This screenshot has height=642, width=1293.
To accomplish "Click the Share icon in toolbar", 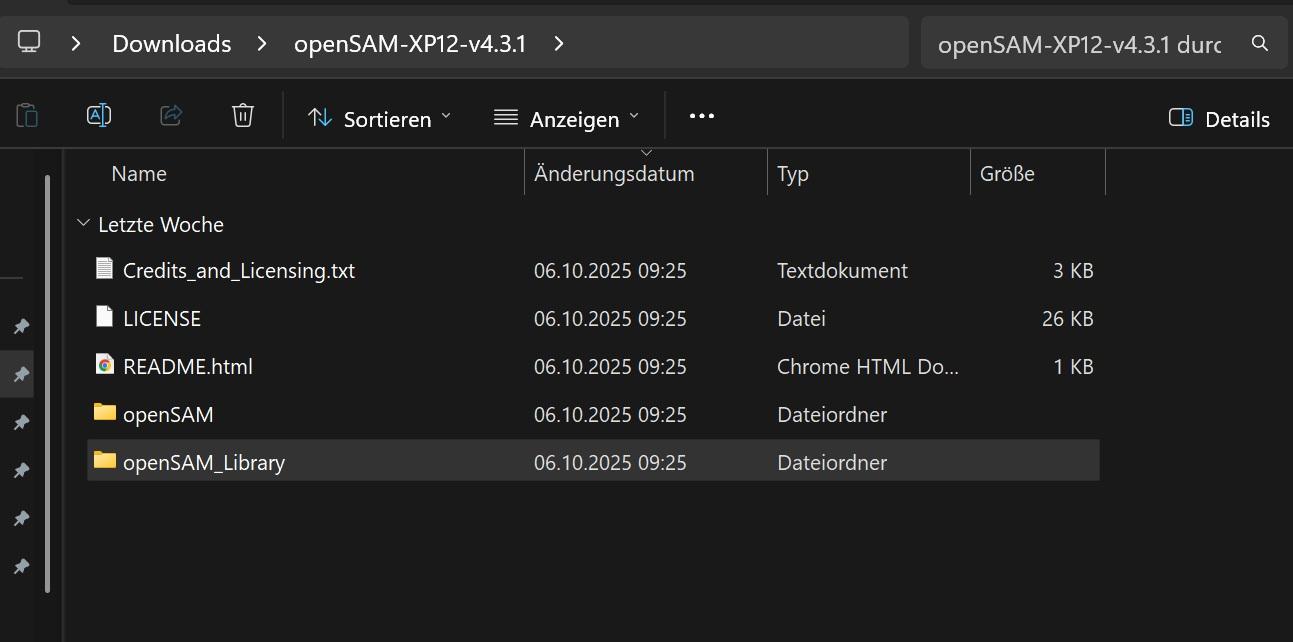I will click(171, 116).
